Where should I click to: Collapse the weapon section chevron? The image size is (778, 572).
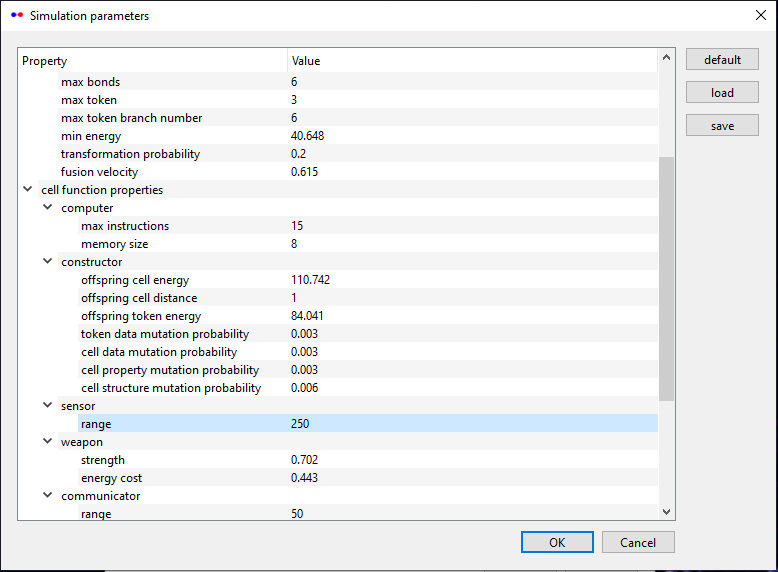tap(47, 442)
